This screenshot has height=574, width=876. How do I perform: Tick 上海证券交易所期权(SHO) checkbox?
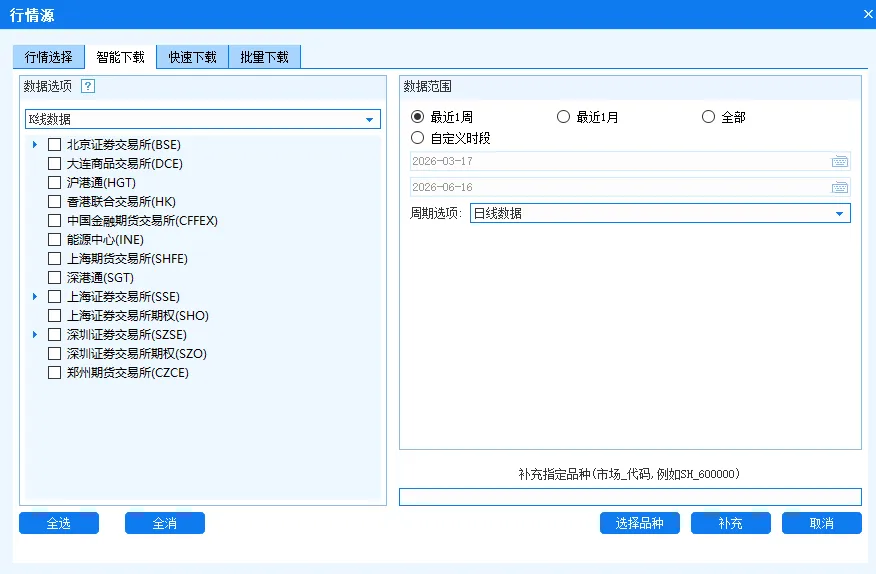click(54, 316)
